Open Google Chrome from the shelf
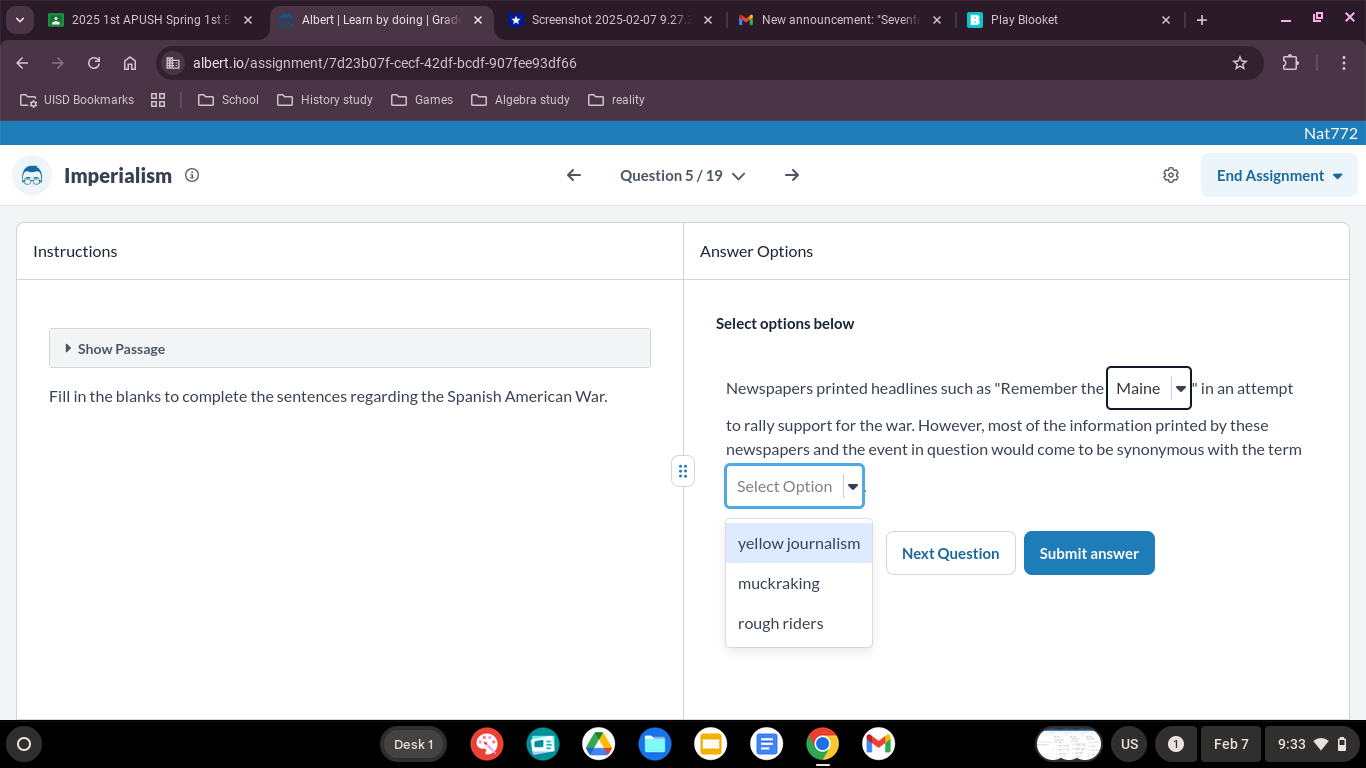Screen dimensions: 1366x768 click(x=823, y=744)
